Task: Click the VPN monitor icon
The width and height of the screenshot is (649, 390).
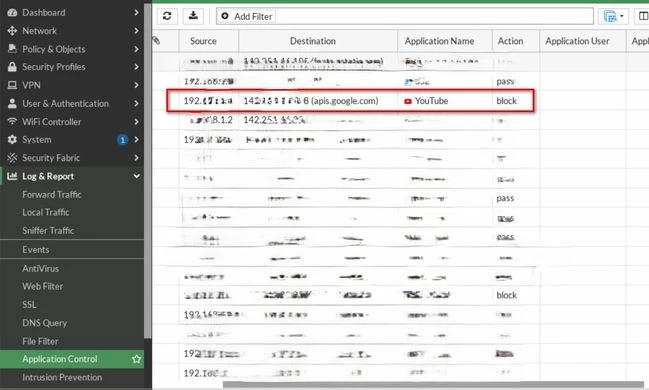Action: (x=12, y=85)
